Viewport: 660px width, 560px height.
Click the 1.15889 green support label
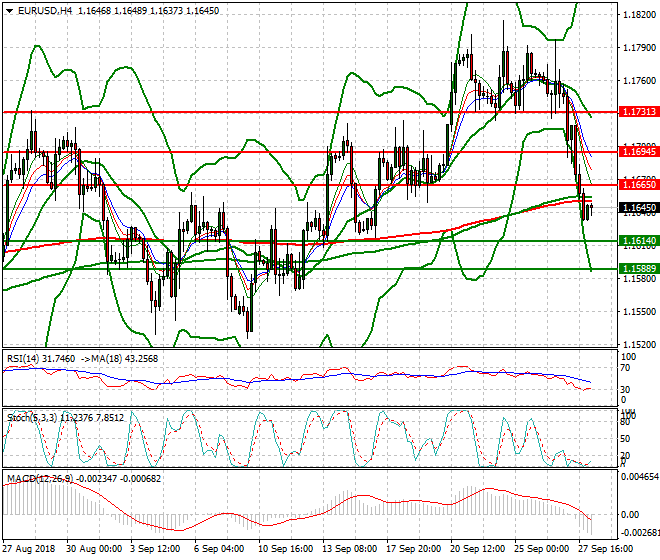pyautogui.click(x=639, y=269)
